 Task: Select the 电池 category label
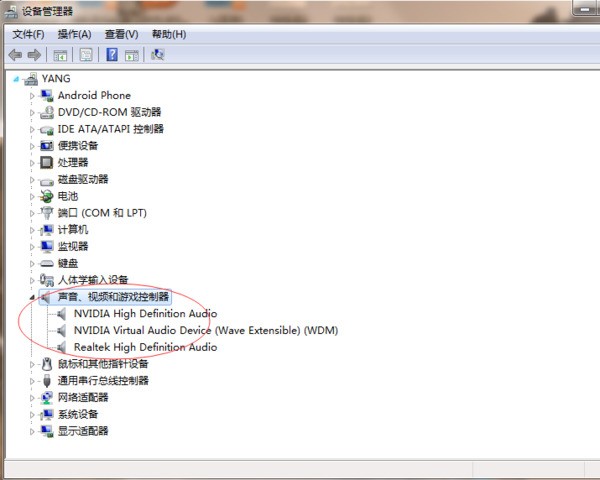pyautogui.click(x=68, y=196)
